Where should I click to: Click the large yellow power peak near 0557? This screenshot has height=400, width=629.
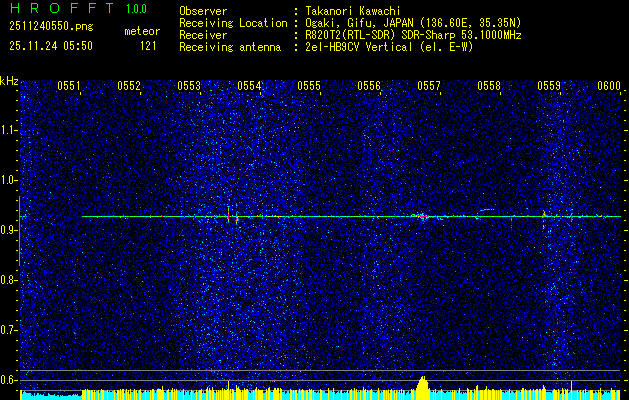(422, 388)
